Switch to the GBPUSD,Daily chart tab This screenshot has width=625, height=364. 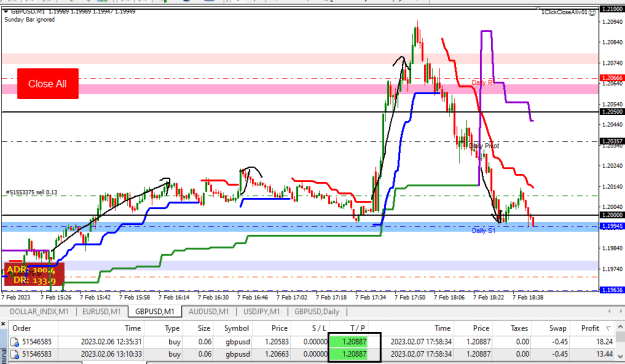click(317, 311)
